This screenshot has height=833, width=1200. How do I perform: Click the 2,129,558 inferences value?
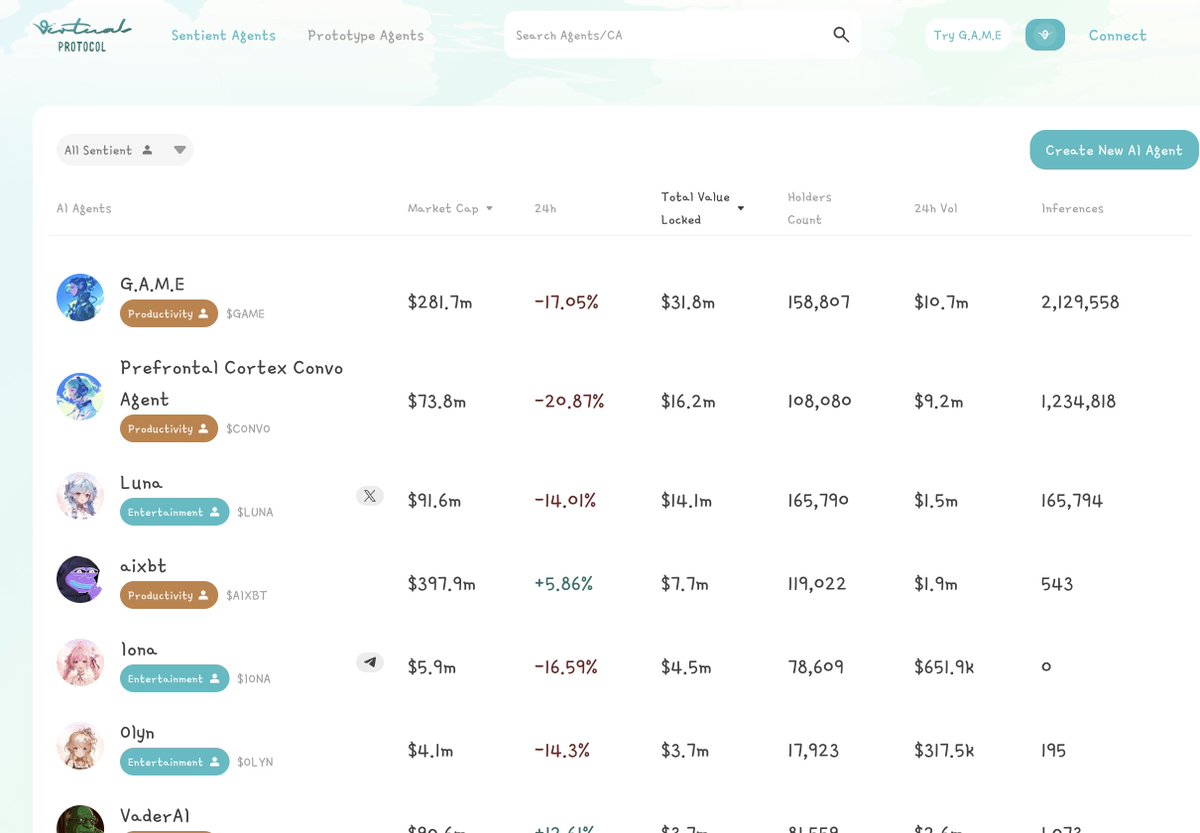coord(1080,302)
